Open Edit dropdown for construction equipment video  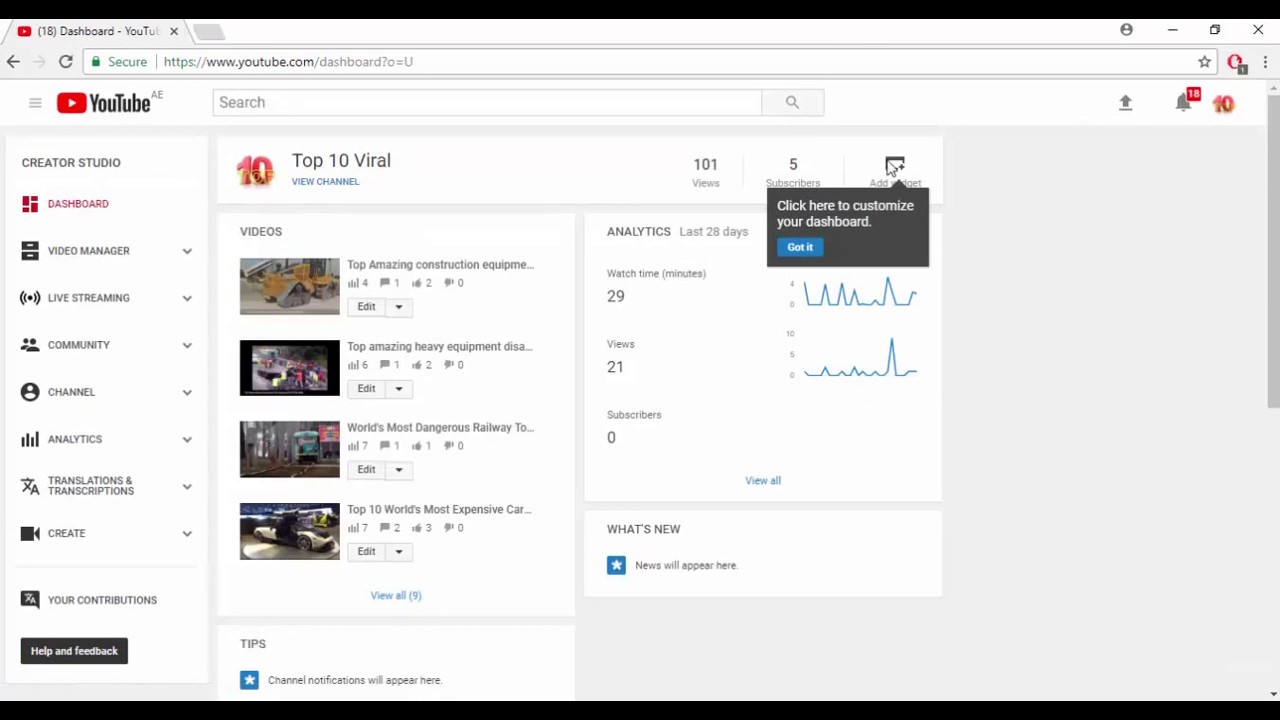tap(398, 307)
